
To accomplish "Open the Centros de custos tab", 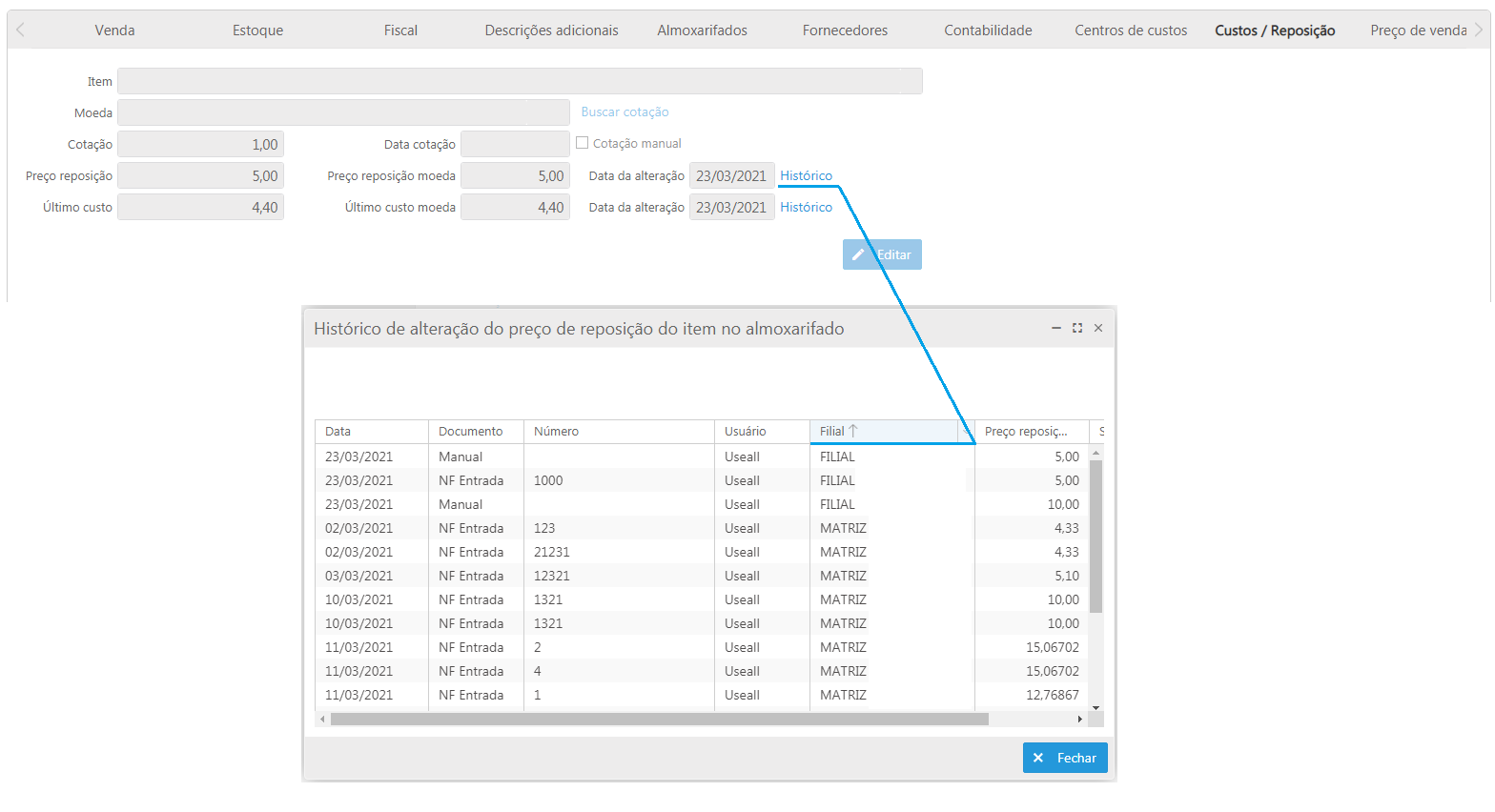I will click(x=1131, y=30).
